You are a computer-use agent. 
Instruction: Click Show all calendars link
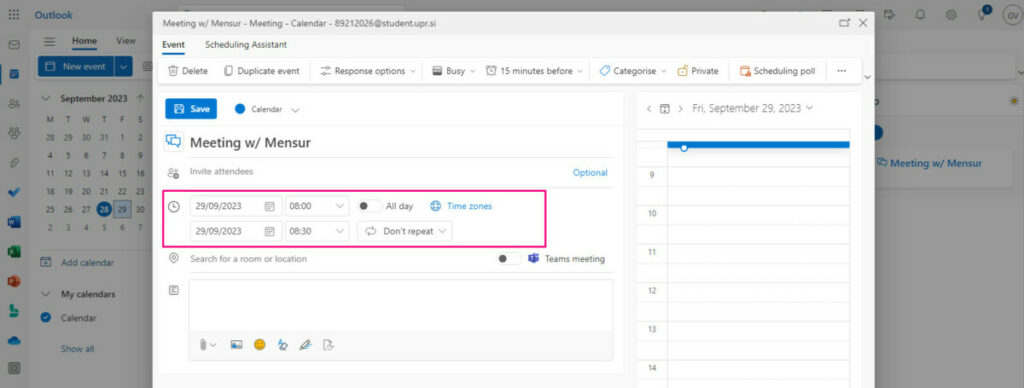tap(78, 349)
